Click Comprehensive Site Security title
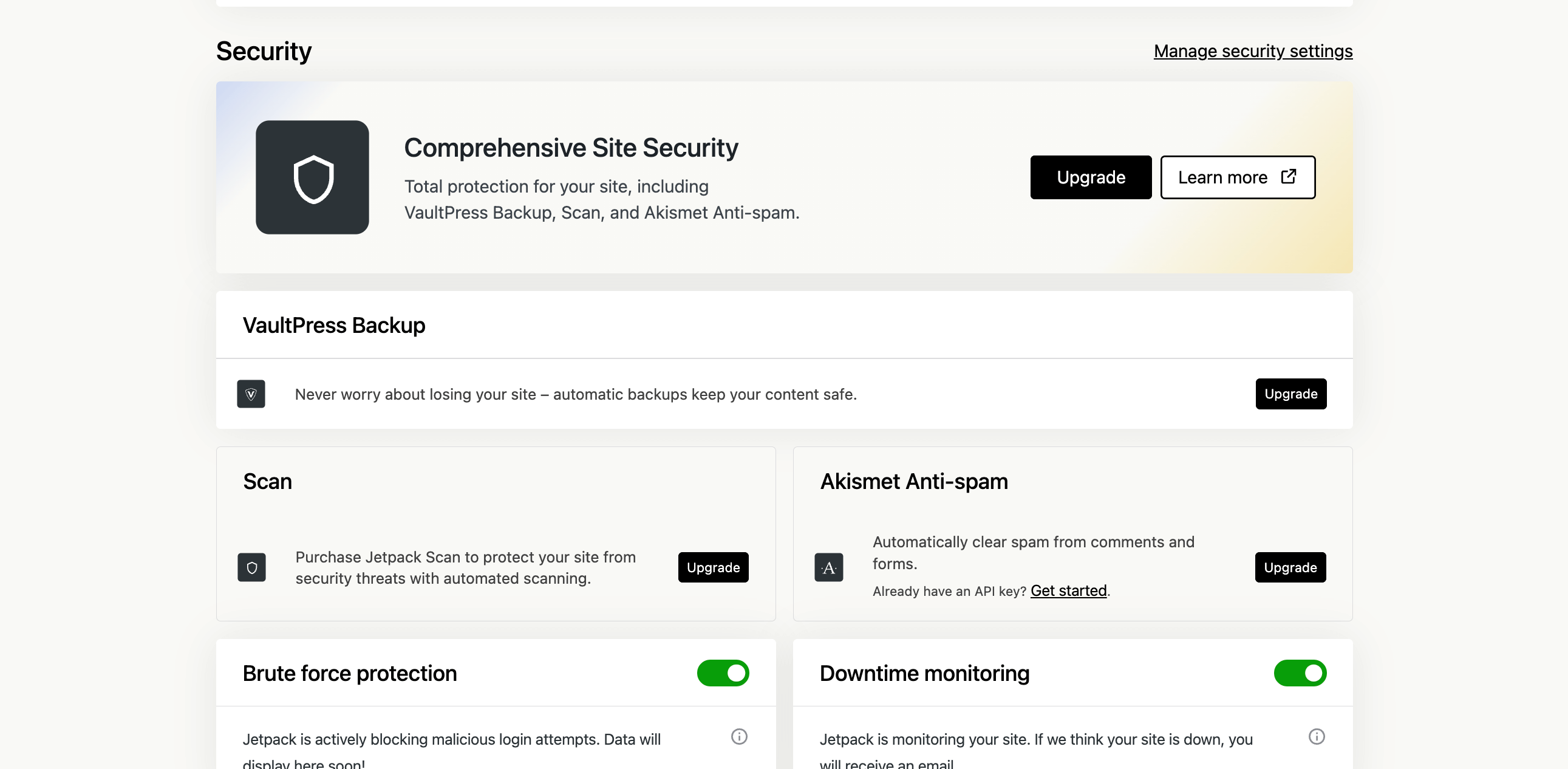The width and height of the screenshot is (1568, 769). pos(570,148)
